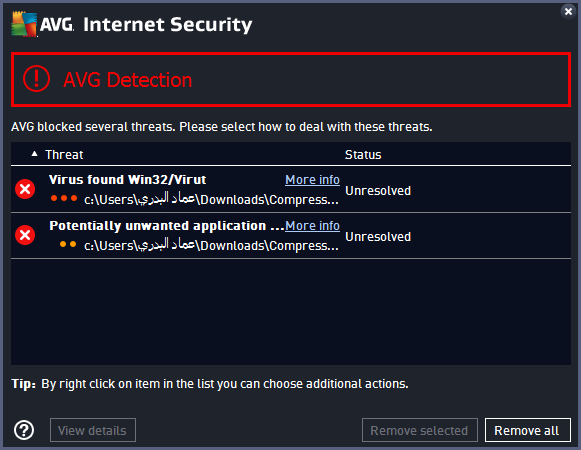This screenshot has width=581, height=450.
Task: Sort the list by the Status column header
Action: [x=363, y=155]
